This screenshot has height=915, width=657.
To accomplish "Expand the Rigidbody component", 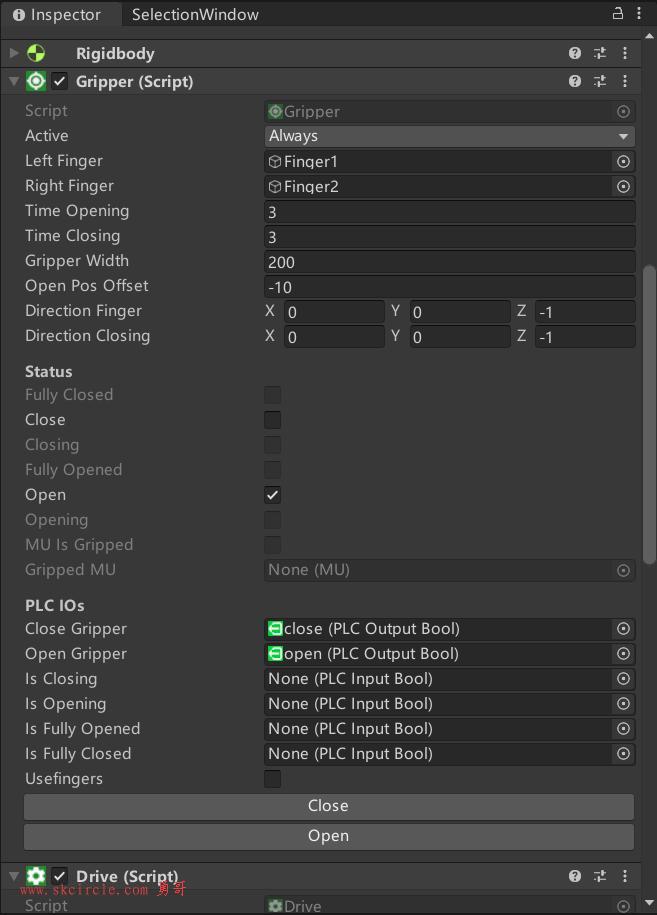I will point(13,53).
